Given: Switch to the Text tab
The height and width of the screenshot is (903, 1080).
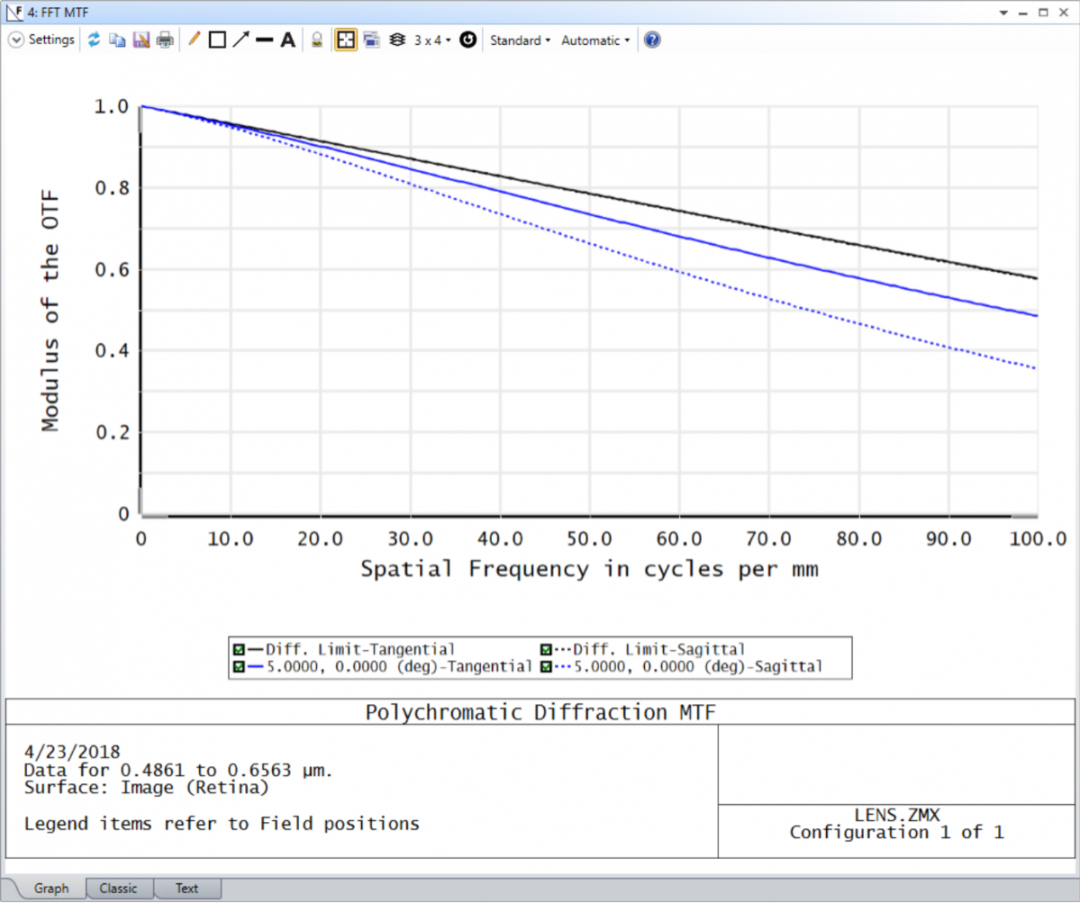Looking at the screenshot, I should [x=187, y=888].
